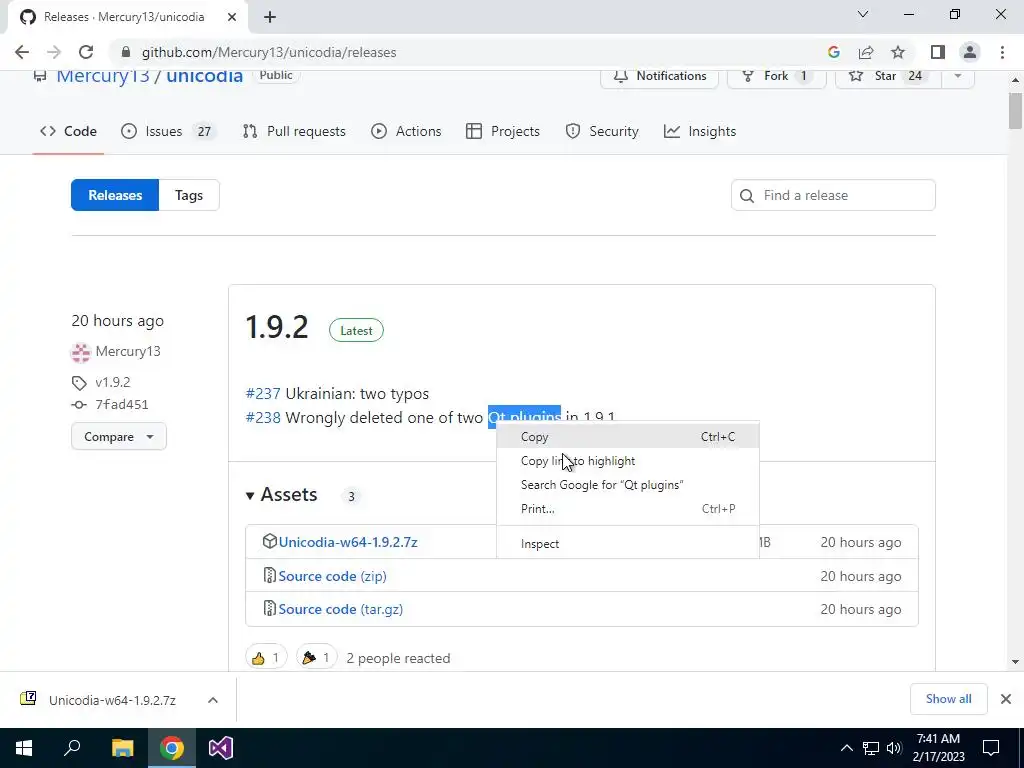
Task: Show all downloads
Action: point(948,699)
